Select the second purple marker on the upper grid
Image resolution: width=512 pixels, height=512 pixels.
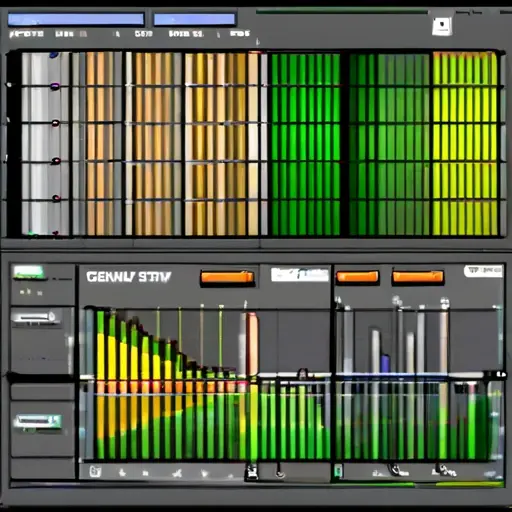[55, 87]
